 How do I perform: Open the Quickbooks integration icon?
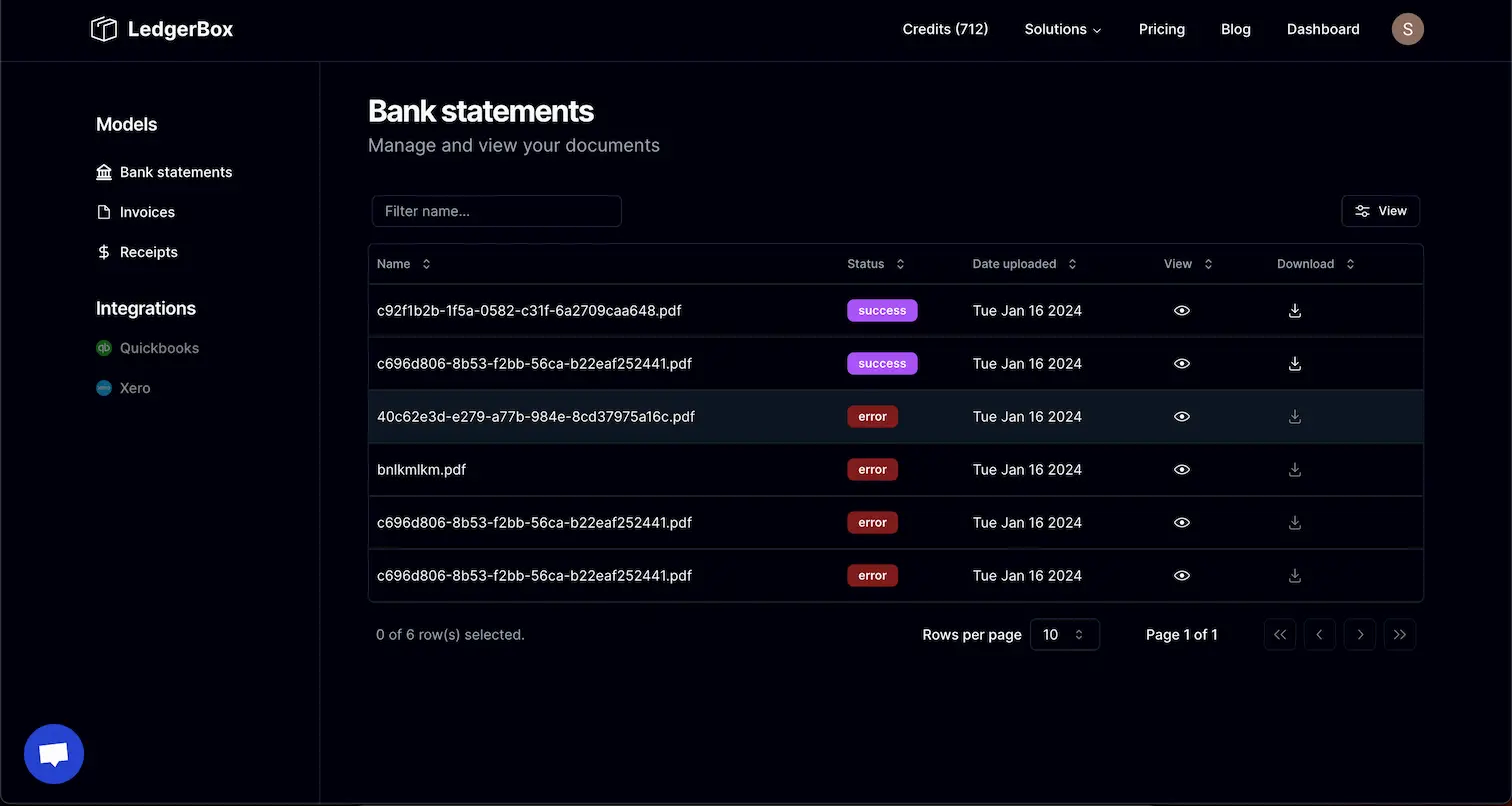103,347
